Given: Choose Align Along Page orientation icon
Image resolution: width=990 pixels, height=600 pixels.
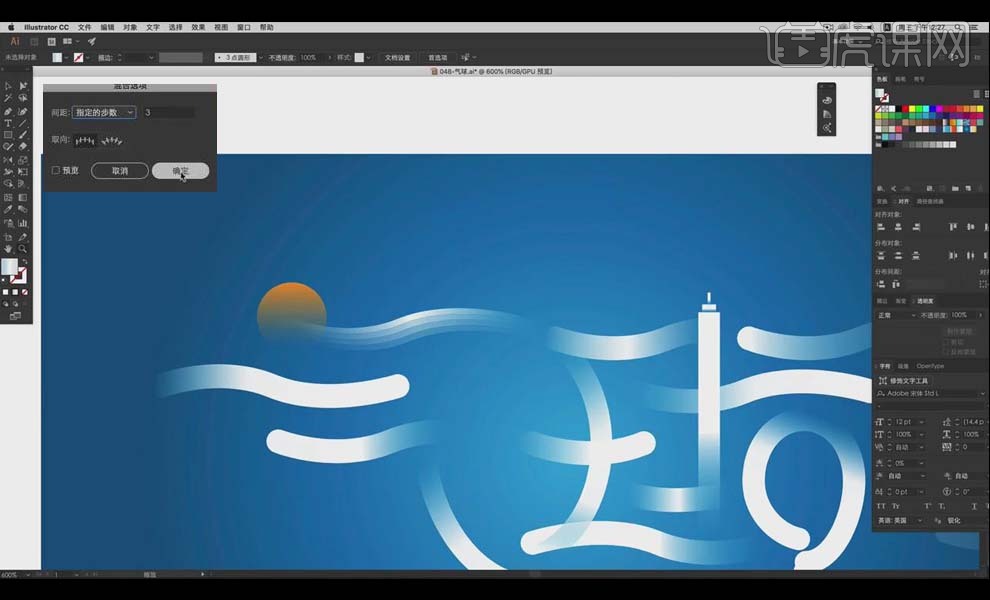Looking at the screenshot, I should [85, 140].
